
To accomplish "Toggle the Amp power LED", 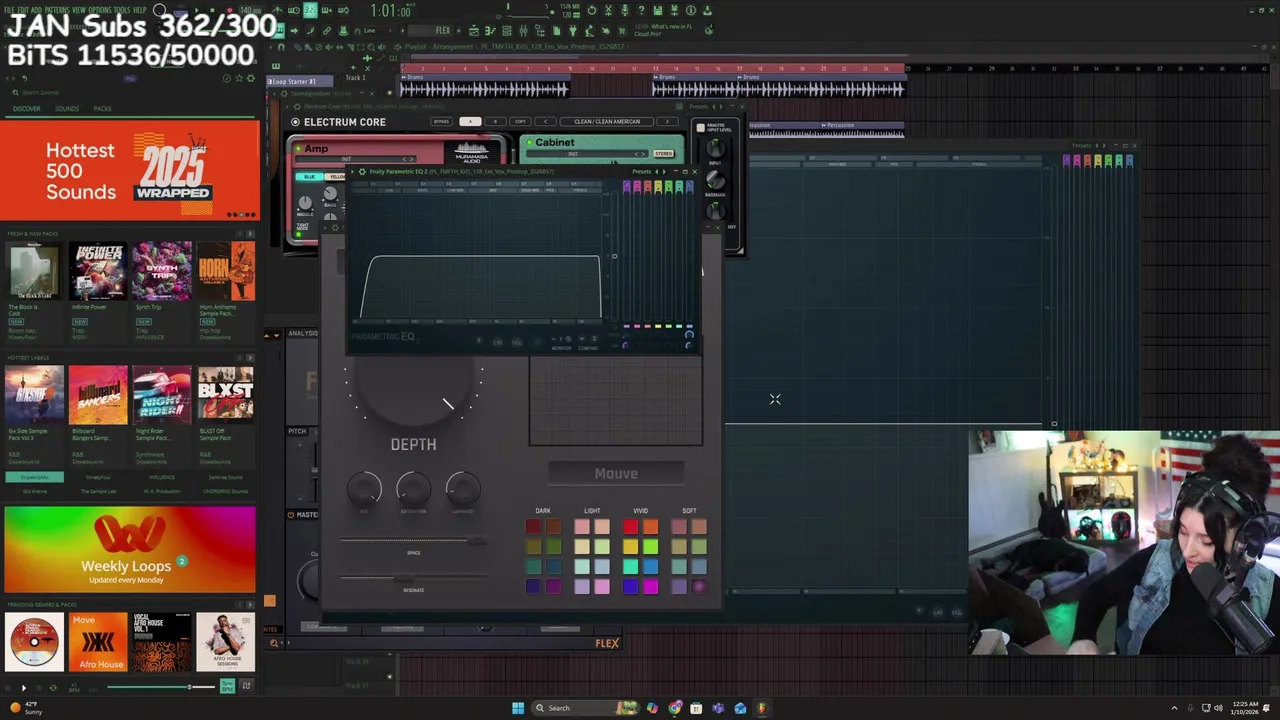I will [x=298, y=148].
